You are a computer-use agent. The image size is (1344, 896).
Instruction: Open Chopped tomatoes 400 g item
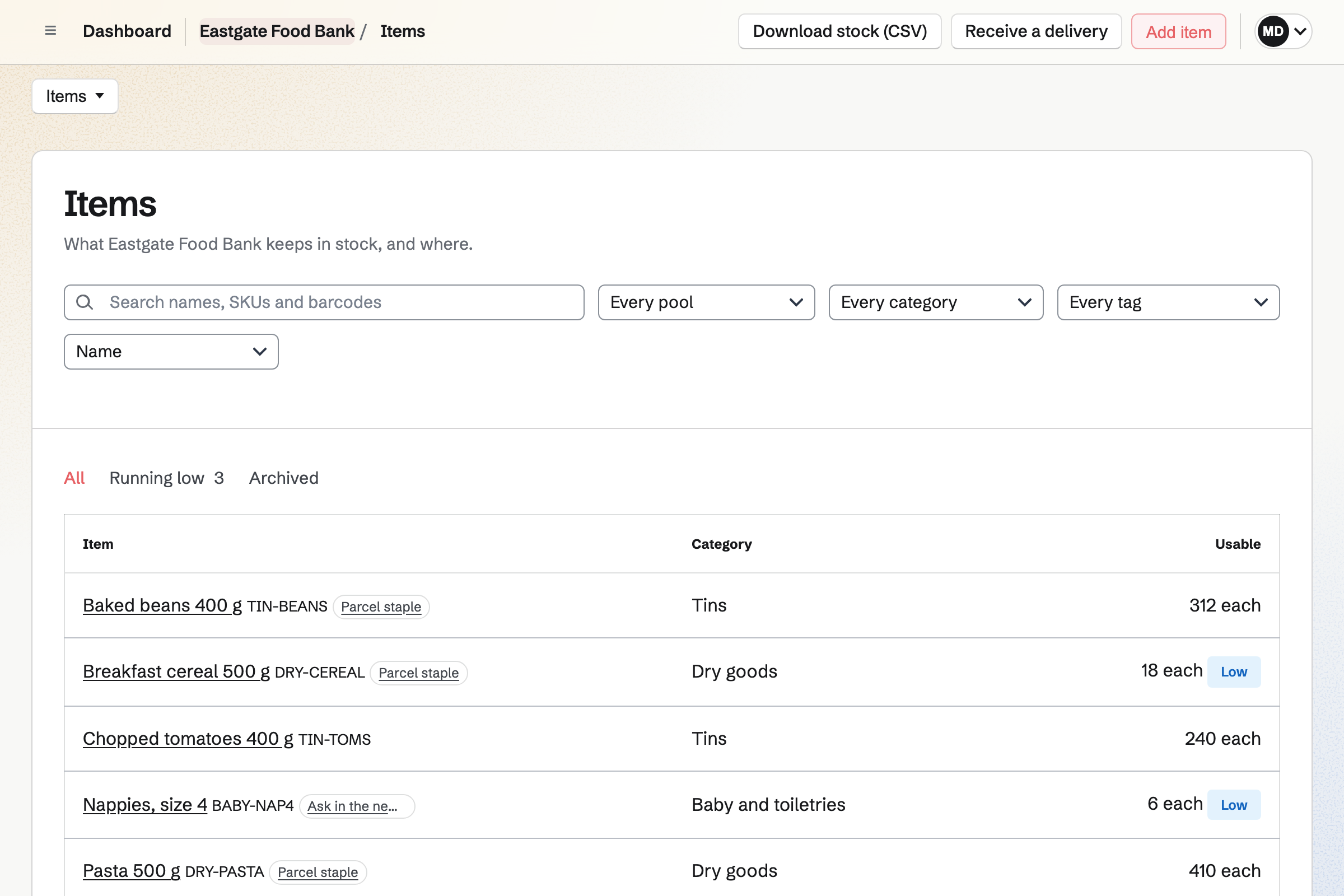(x=188, y=738)
